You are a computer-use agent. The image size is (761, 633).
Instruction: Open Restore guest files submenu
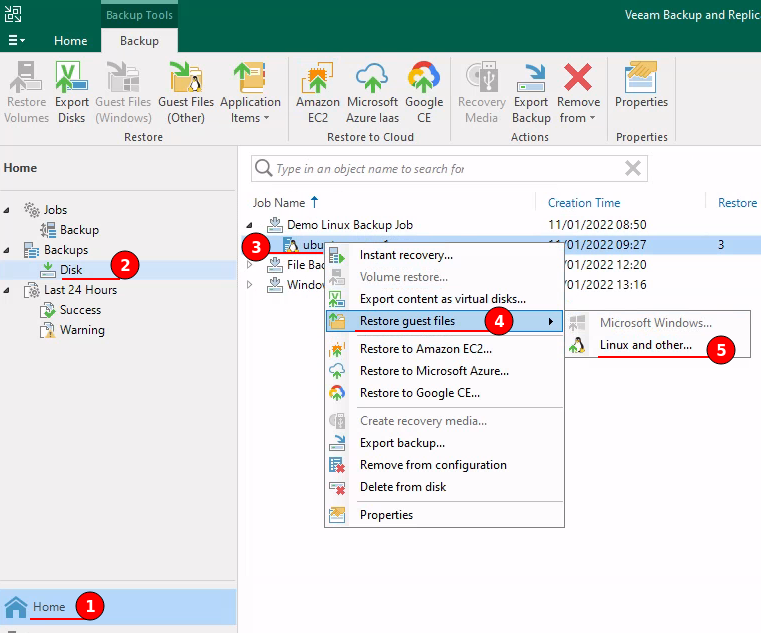444,321
